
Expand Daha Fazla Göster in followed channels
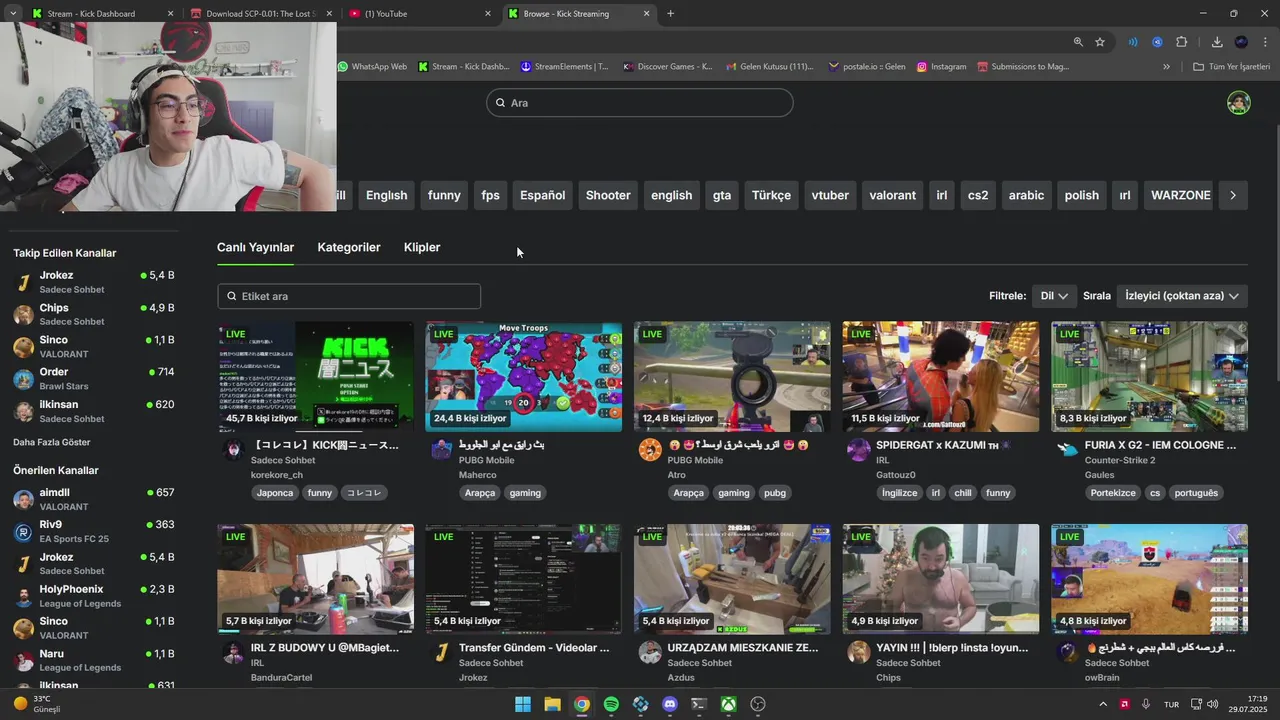[52, 442]
